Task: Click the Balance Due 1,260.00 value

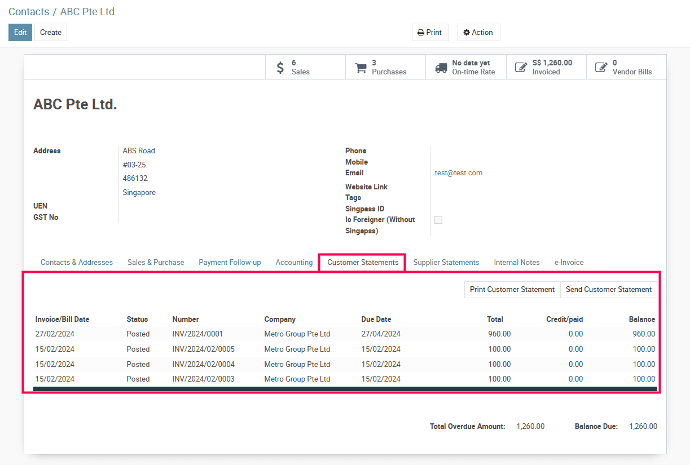Action: [643, 426]
